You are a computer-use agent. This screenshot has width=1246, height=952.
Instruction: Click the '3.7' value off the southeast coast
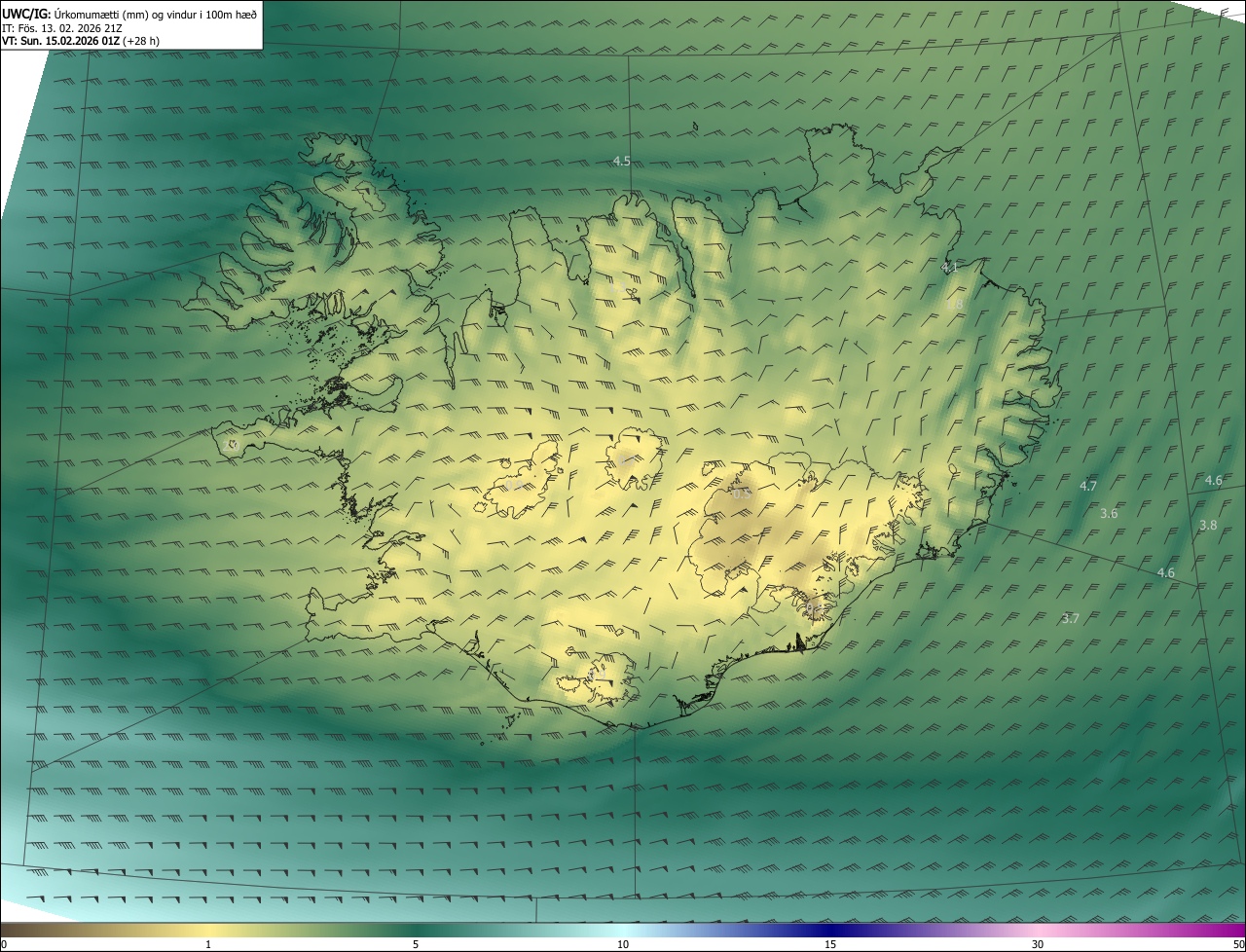[x=1071, y=618]
